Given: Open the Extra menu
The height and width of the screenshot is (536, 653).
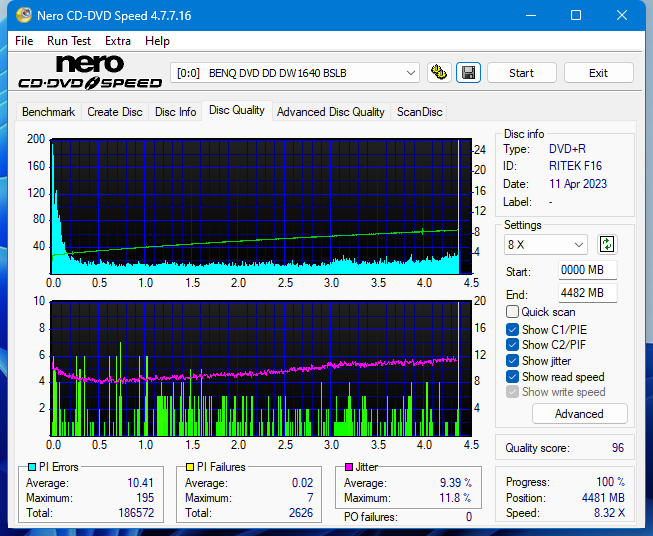Looking at the screenshot, I should pos(118,41).
